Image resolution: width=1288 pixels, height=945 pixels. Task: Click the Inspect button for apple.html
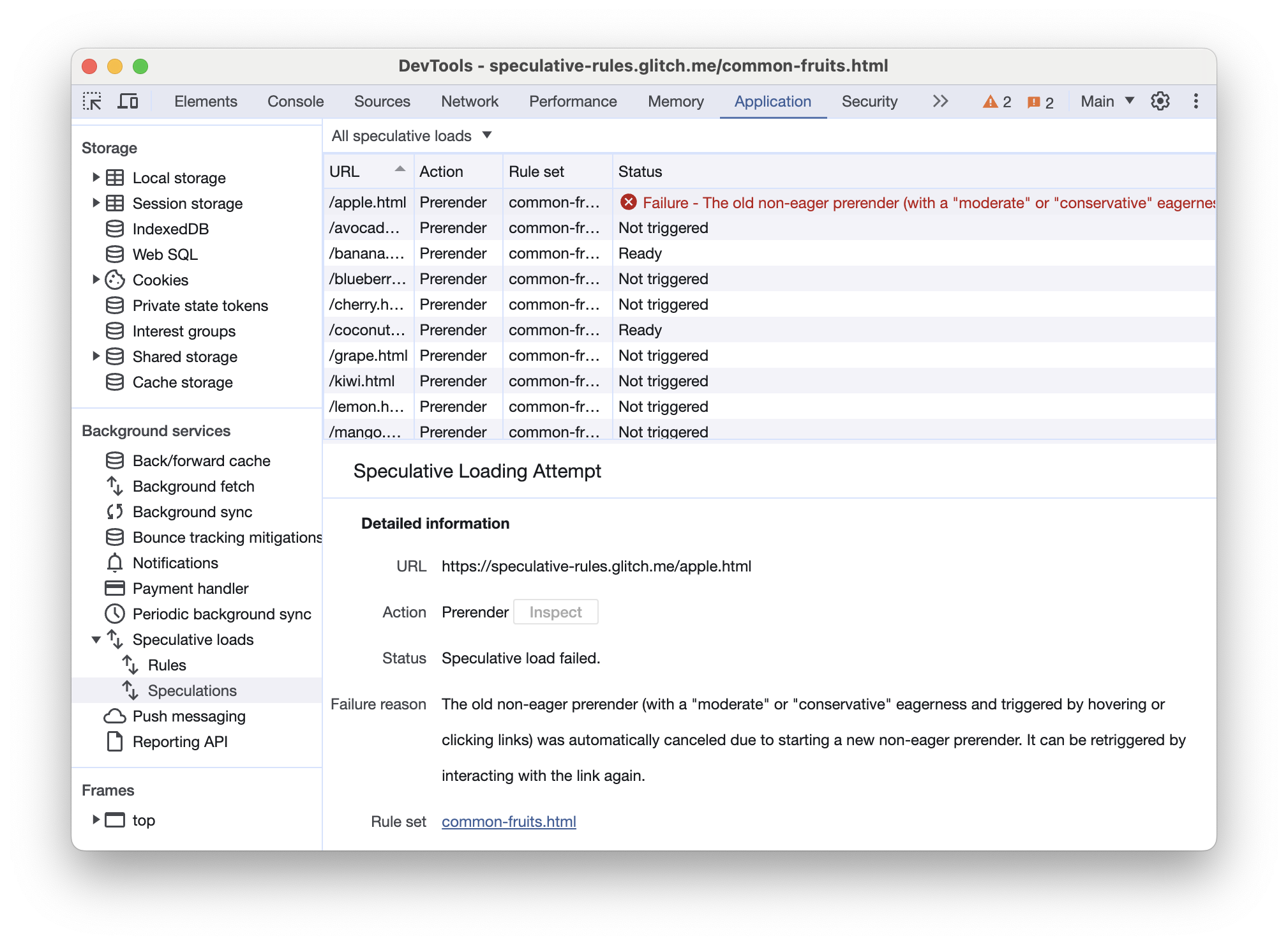(x=555, y=610)
